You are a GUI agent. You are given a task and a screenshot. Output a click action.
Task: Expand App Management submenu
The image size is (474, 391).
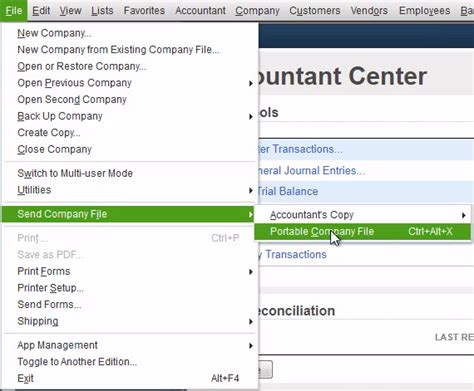pyautogui.click(x=129, y=345)
